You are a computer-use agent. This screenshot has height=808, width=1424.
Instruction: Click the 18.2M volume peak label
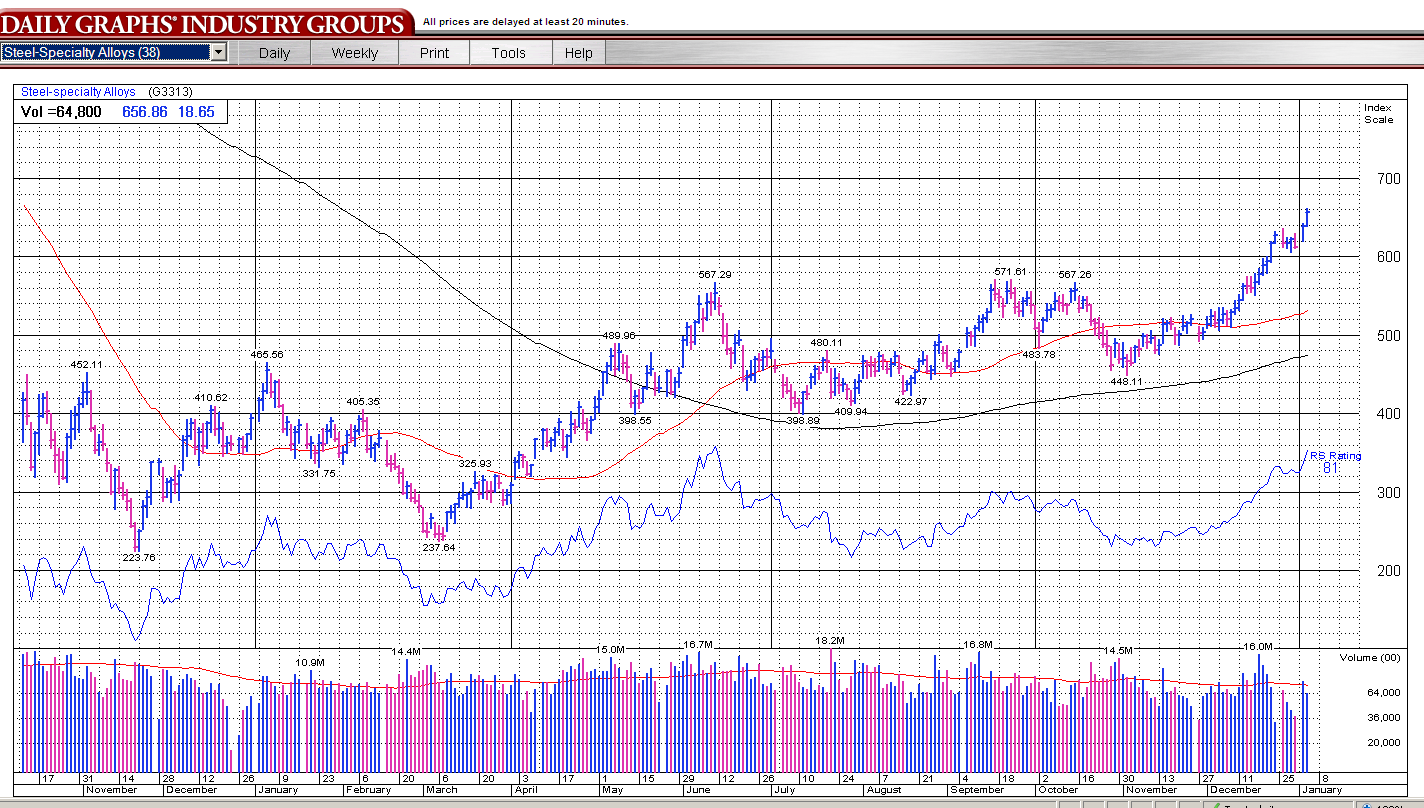(830, 641)
